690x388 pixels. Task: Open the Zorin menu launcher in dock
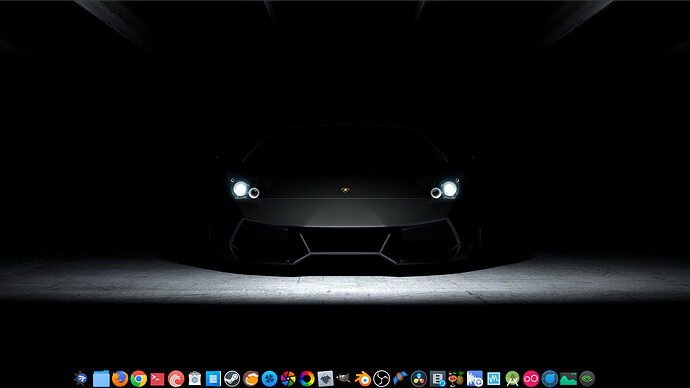81,378
